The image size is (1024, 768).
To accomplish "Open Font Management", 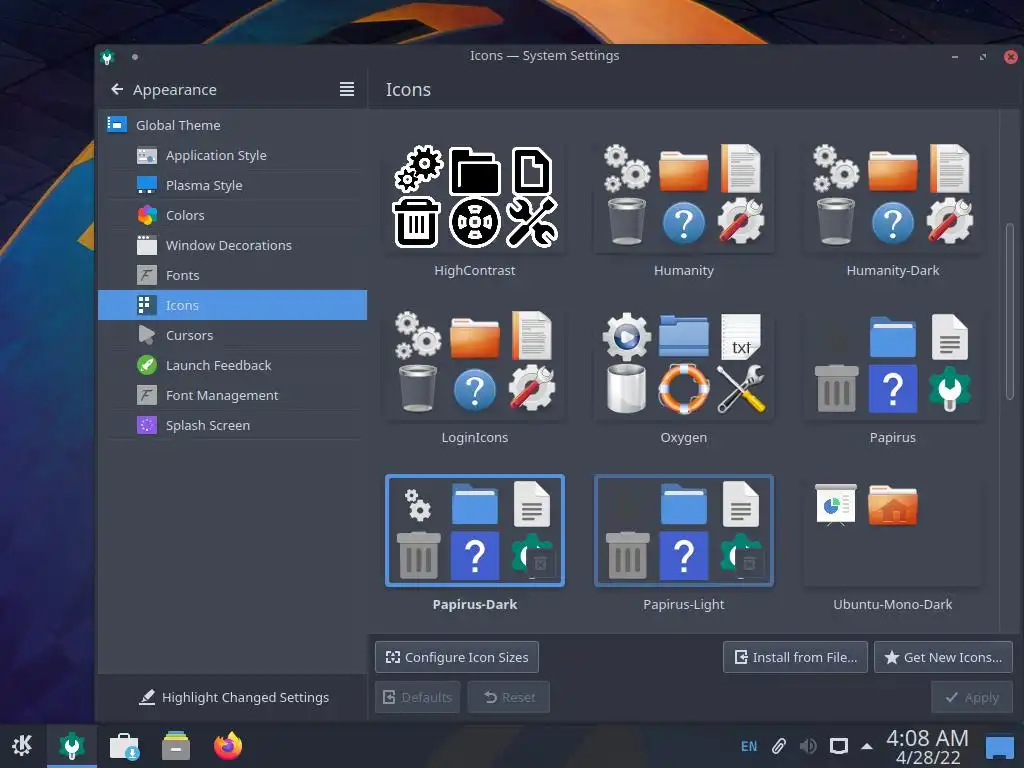I will pos(232,395).
